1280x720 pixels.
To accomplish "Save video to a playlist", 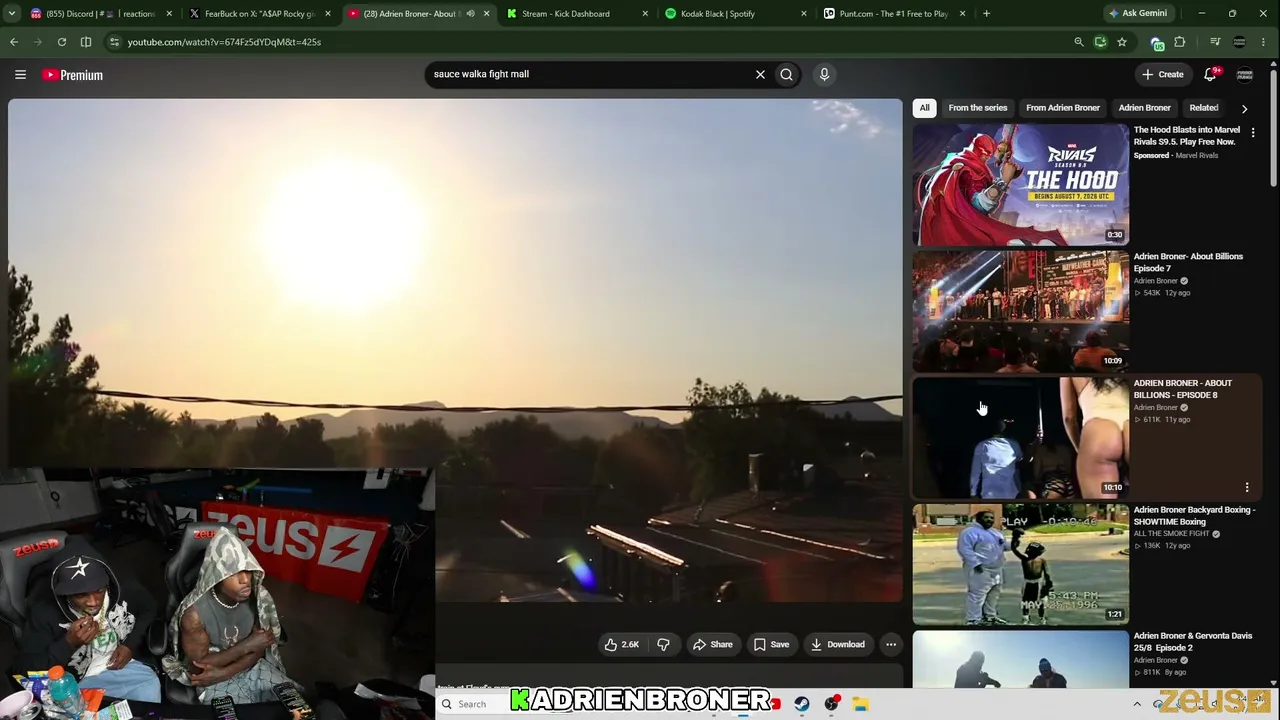I will click(771, 644).
